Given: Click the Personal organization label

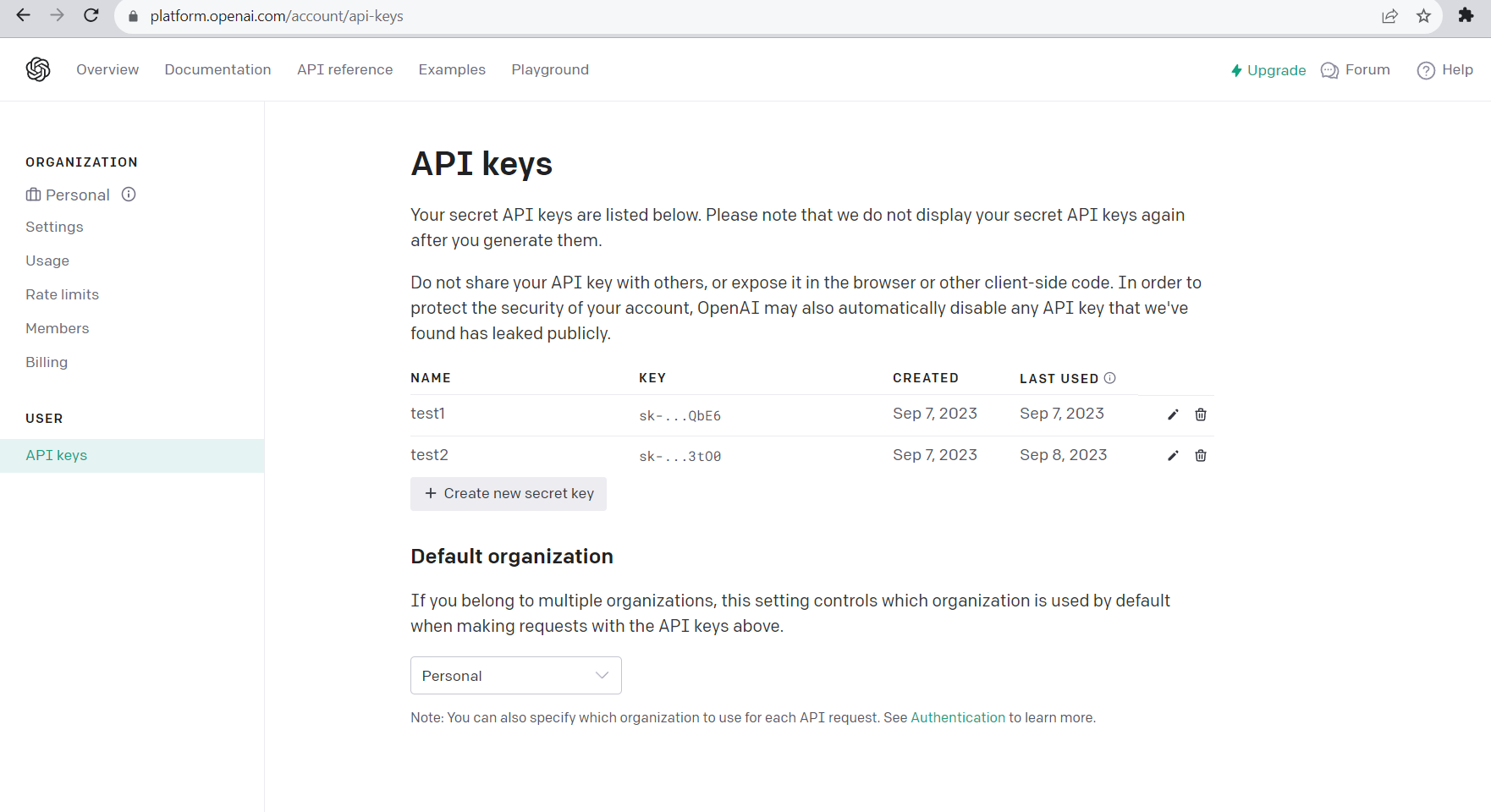Looking at the screenshot, I should pyautogui.click(x=78, y=195).
